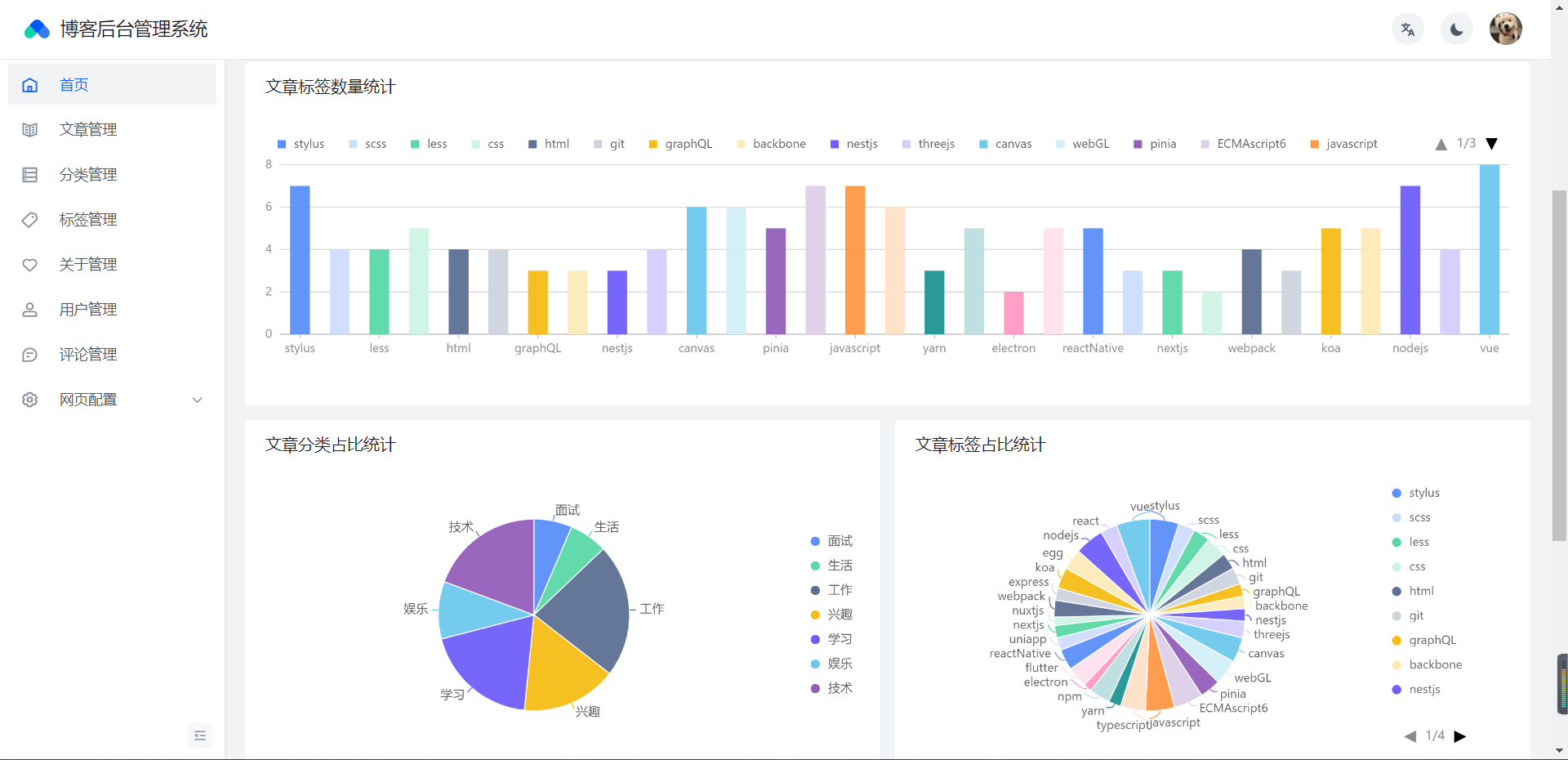1568x760 pixels.
Task: Open 文章管理 from the sidebar
Action: point(112,130)
